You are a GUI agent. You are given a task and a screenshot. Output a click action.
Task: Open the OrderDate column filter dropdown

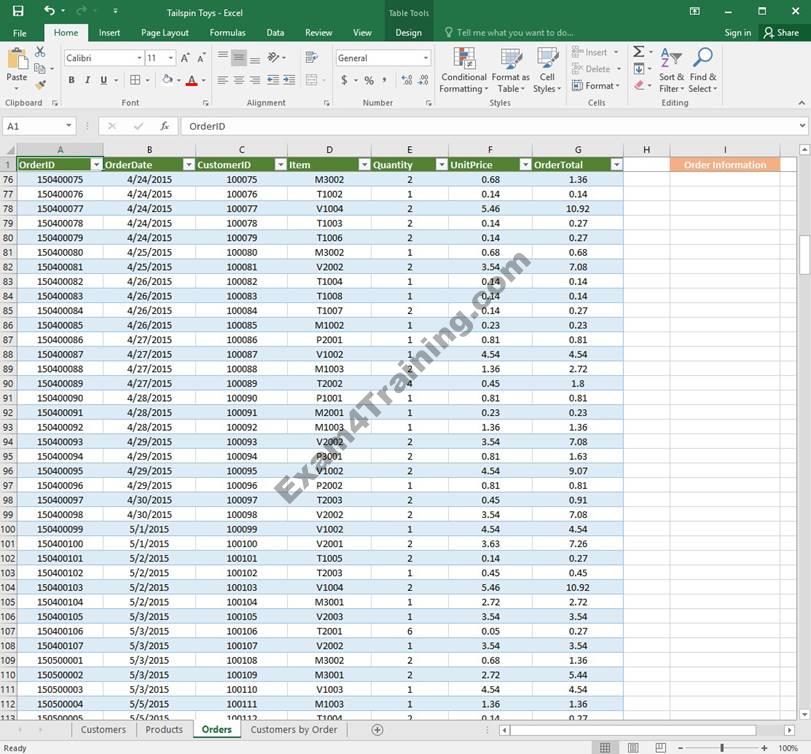[188, 165]
